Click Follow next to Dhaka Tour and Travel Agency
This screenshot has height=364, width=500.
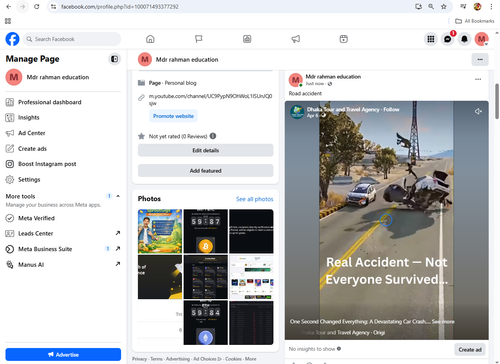[x=391, y=109]
